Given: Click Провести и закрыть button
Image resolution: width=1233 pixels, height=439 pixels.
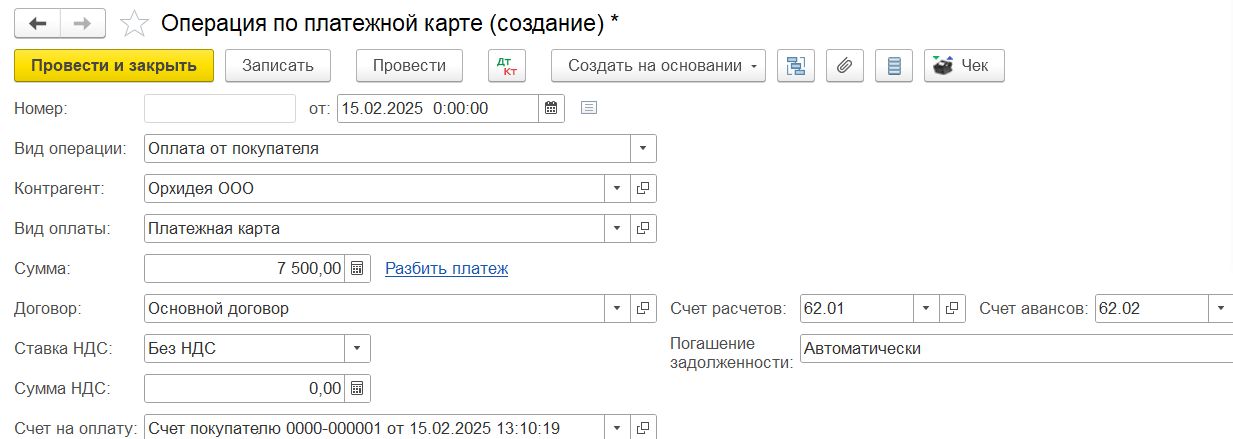Looking at the screenshot, I should (114, 66).
